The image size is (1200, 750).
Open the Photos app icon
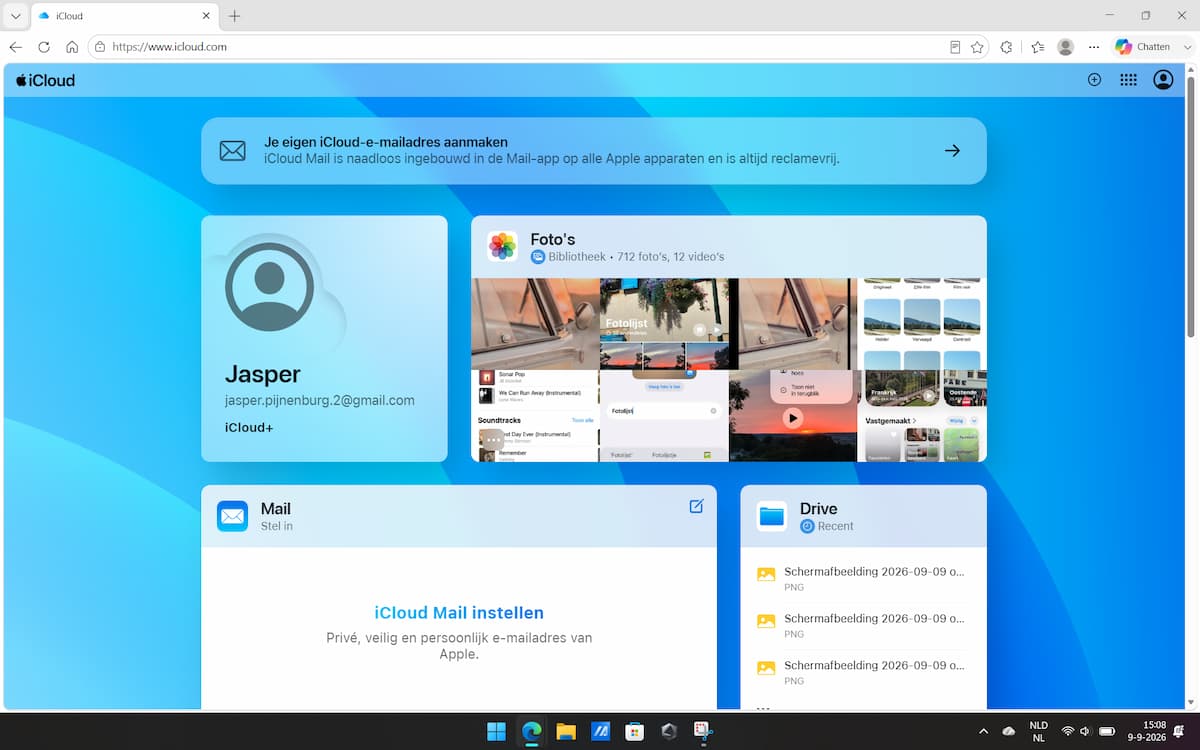tap(502, 246)
